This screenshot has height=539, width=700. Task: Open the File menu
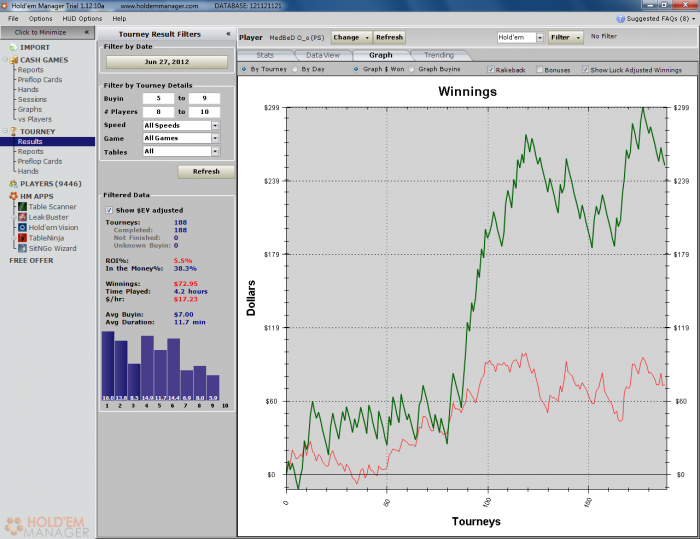tap(13, 19)
